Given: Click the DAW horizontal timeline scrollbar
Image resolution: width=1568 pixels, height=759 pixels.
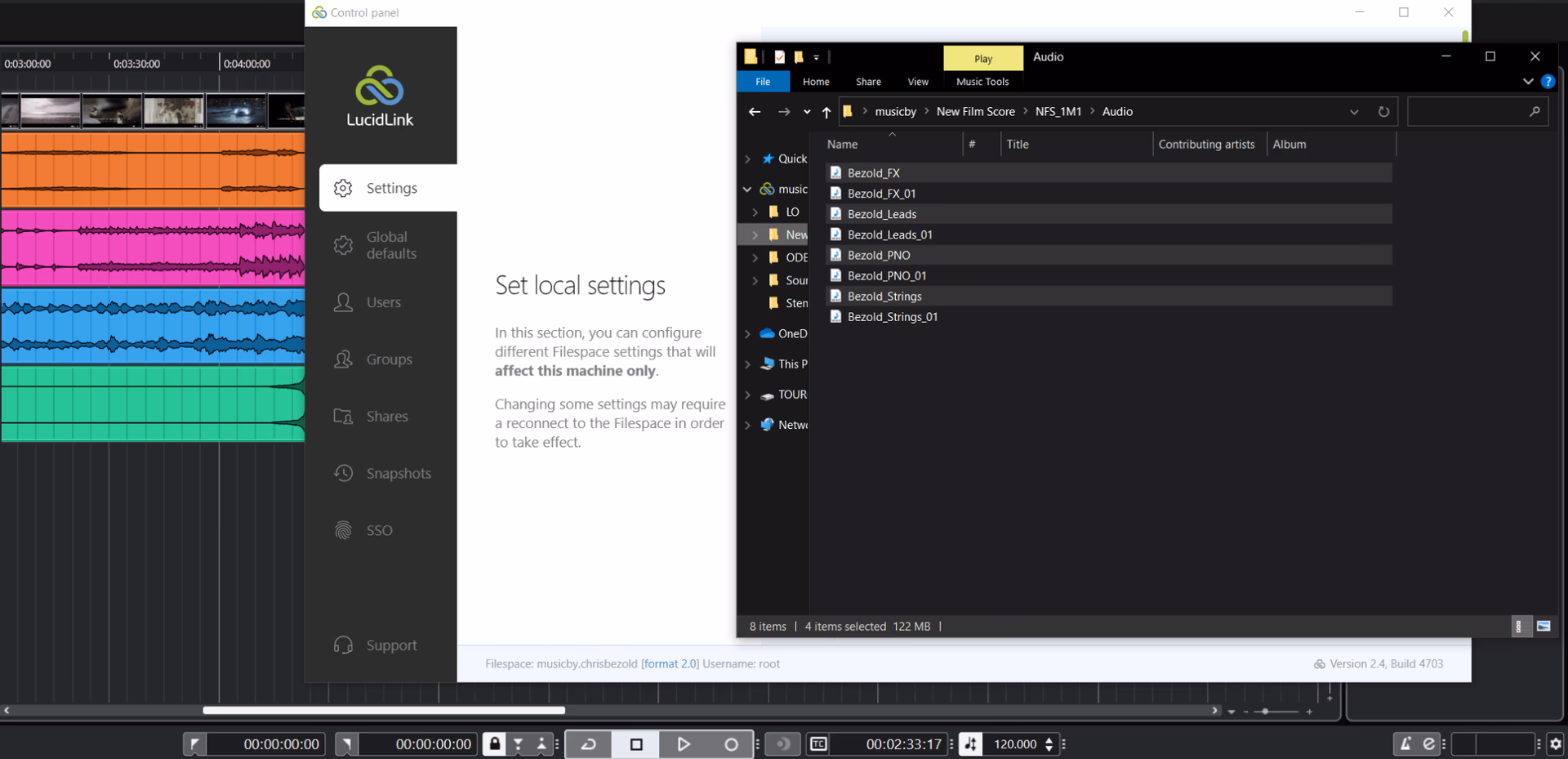Looking at the screenshot, I should click(x=384, y=711).
